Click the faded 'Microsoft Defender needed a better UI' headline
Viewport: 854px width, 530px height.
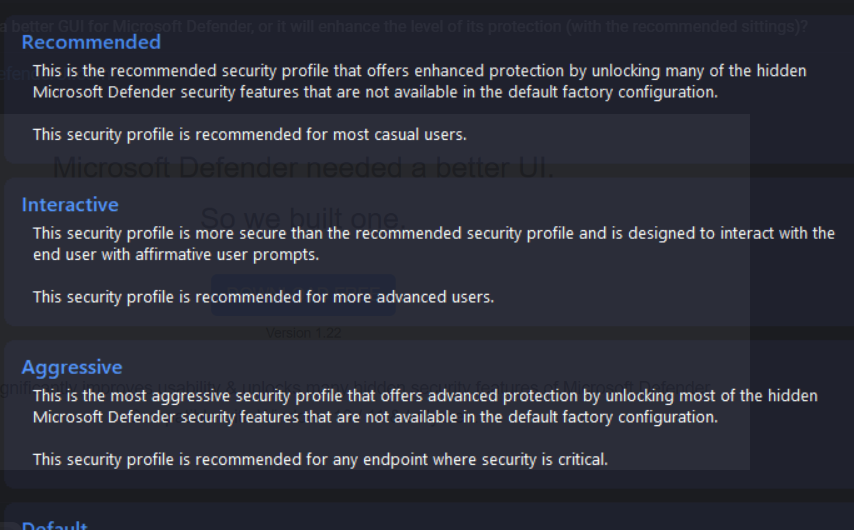point(302,169)
